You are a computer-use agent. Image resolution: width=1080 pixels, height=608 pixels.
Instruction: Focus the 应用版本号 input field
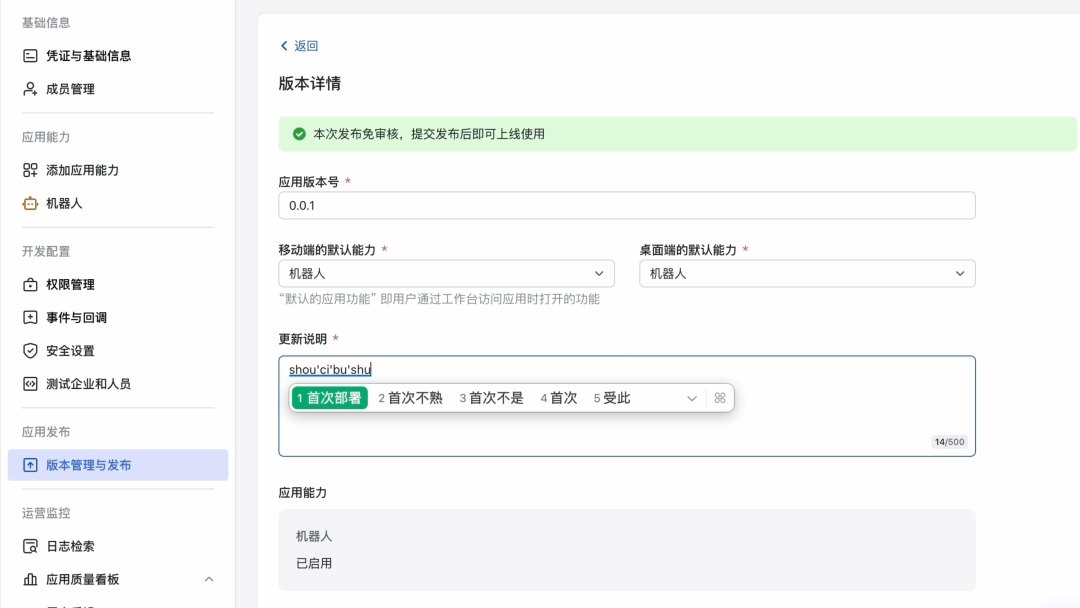tap(627, 205)
